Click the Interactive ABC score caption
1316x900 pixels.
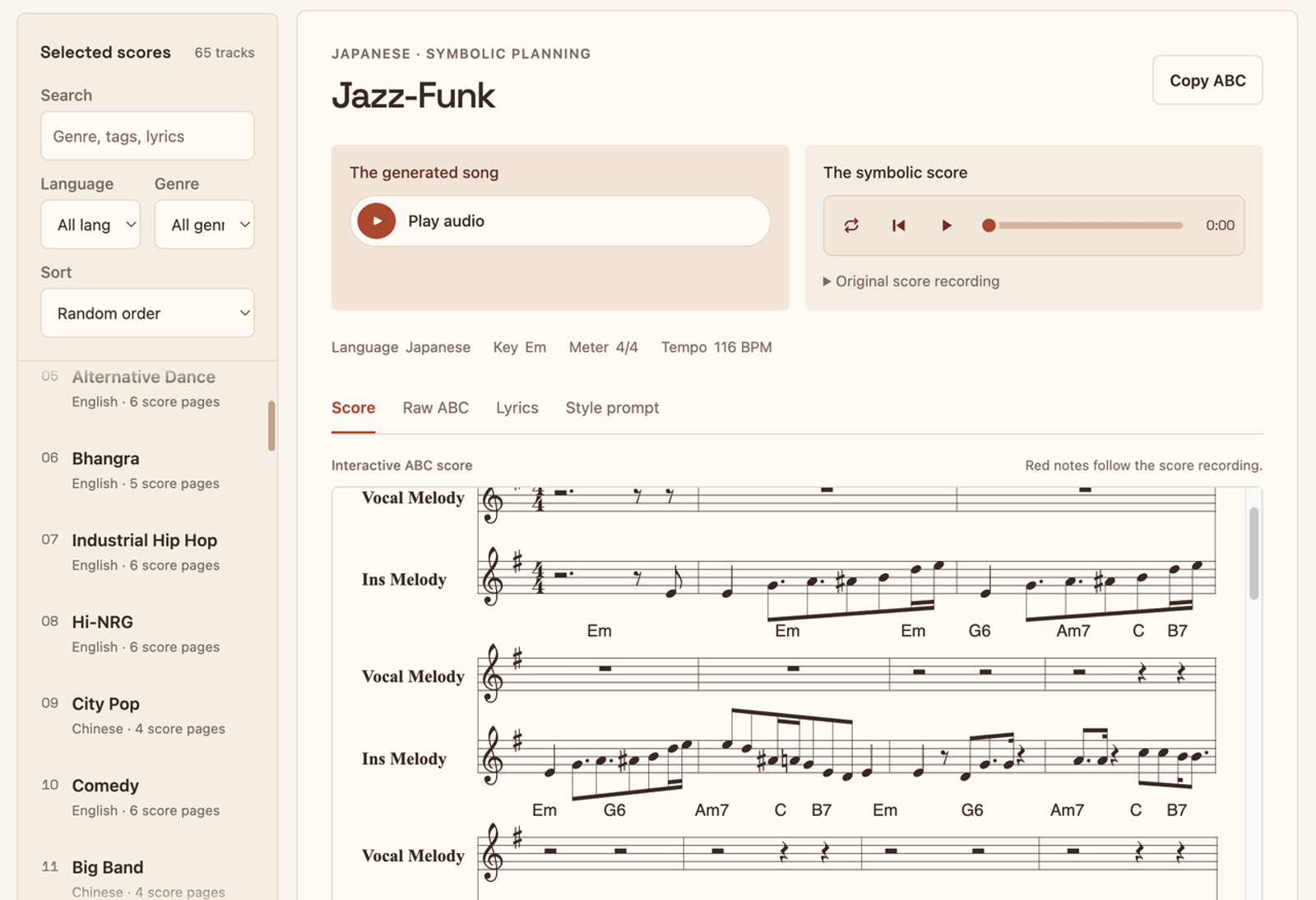(402, 466)
